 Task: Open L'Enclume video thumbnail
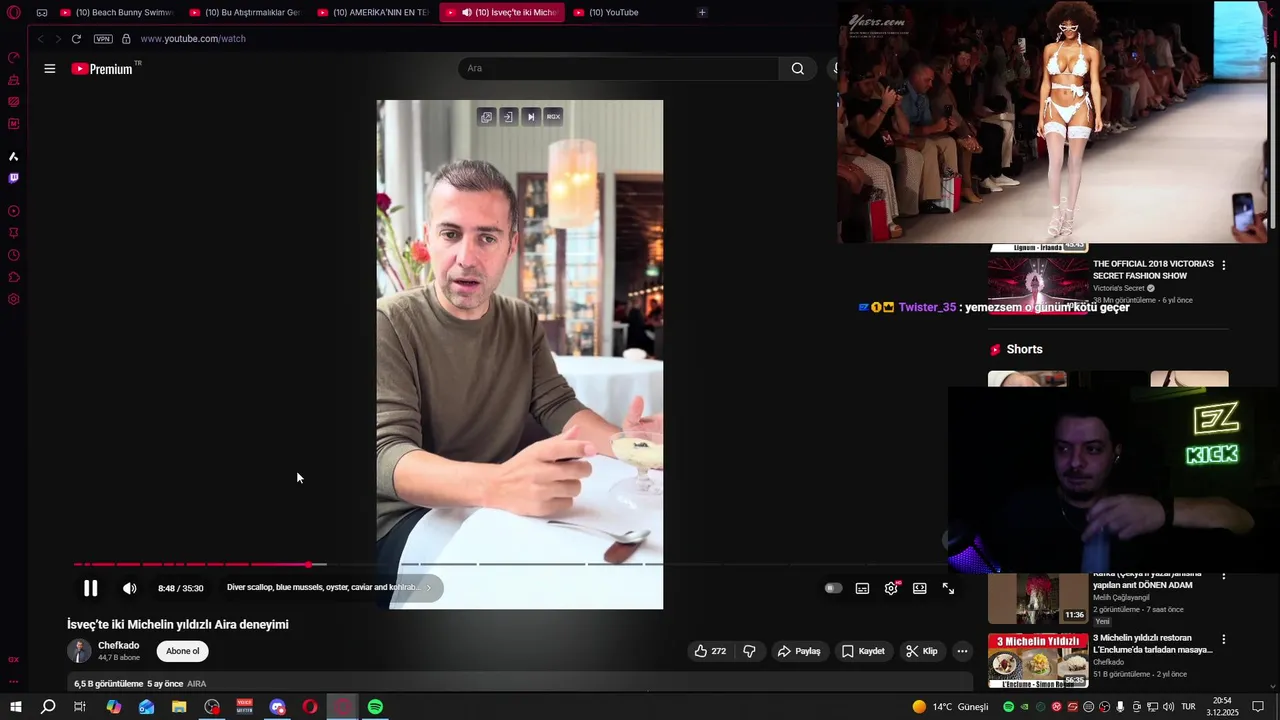point(1038,660)
